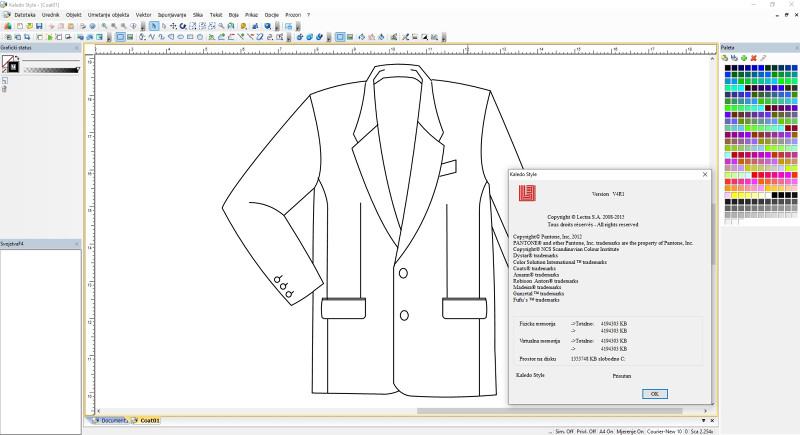Click the save icon in the toolbar
The width and height of the screenshot is (800, 435).
pos(38,26)
